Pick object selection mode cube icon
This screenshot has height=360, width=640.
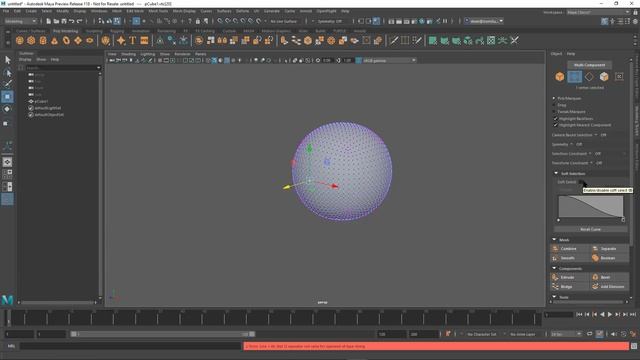point(560,76)
